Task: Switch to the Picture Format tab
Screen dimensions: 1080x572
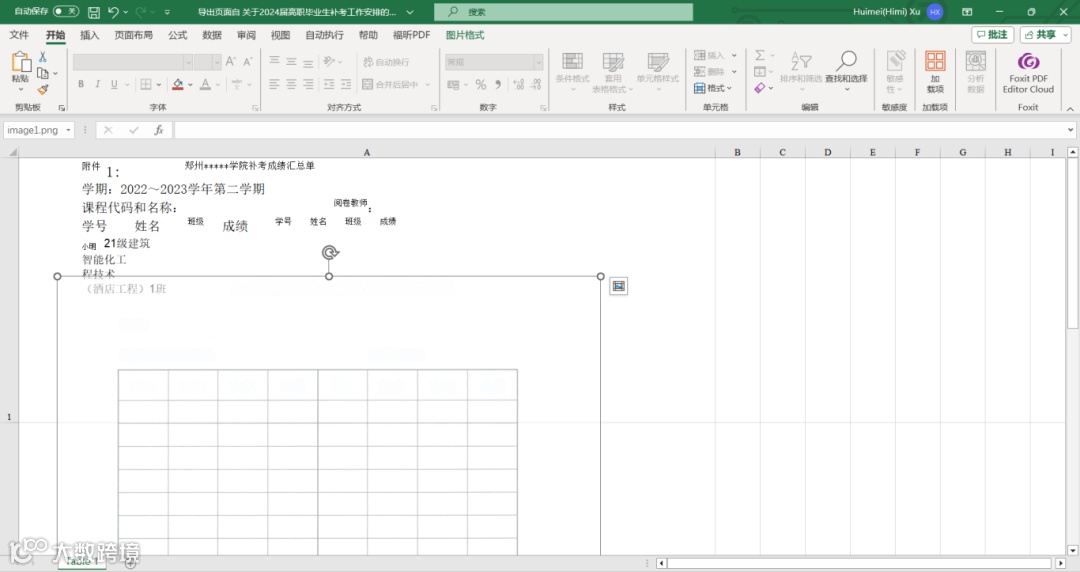Action: (465, 35)
